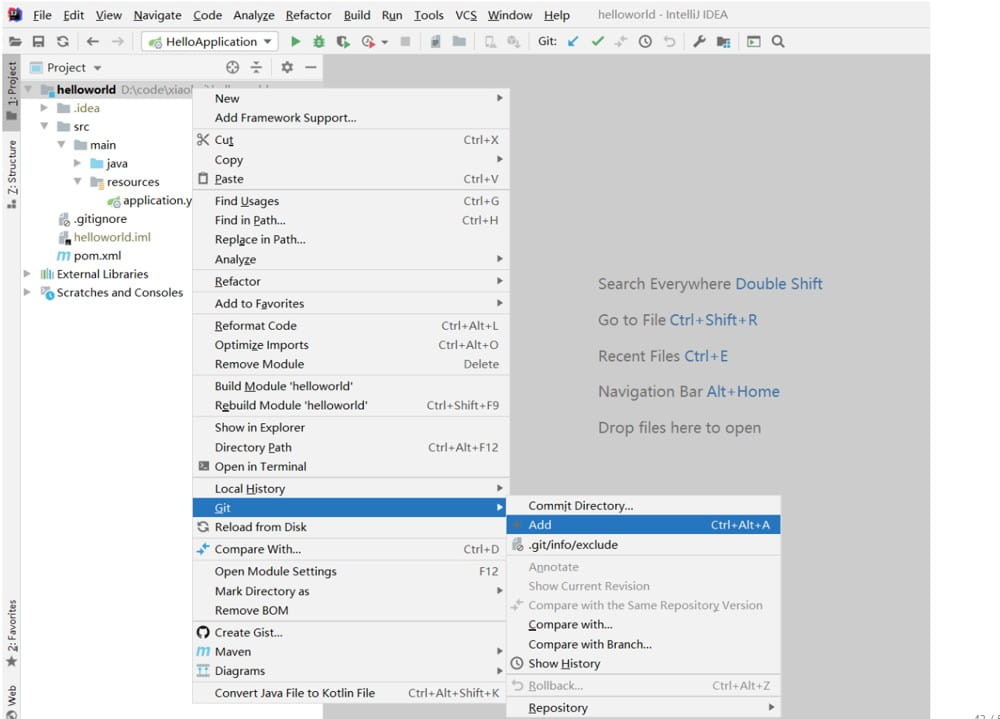Viewport: 1000px width, 719px height.
Task: Click the Git update project blue arrow
Action: (573, 41)
